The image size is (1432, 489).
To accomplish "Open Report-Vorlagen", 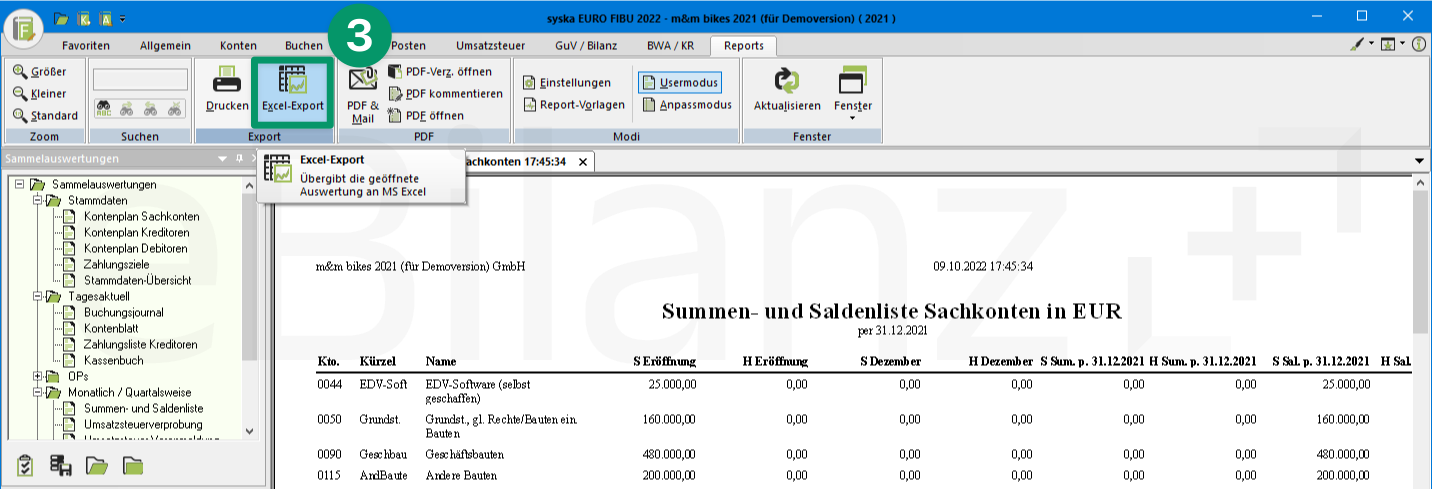I will pos(574,104).
